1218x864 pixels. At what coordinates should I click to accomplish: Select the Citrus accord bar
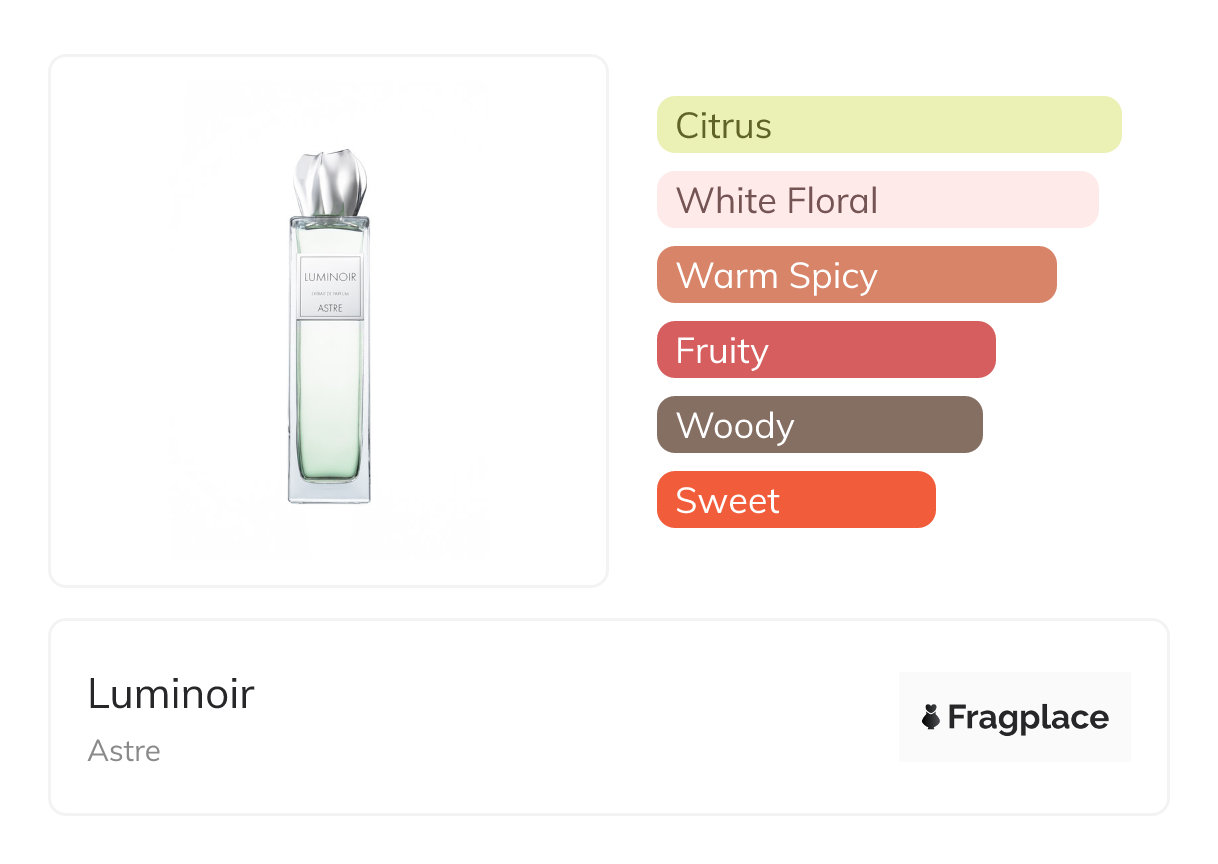[x=888, y=125]
